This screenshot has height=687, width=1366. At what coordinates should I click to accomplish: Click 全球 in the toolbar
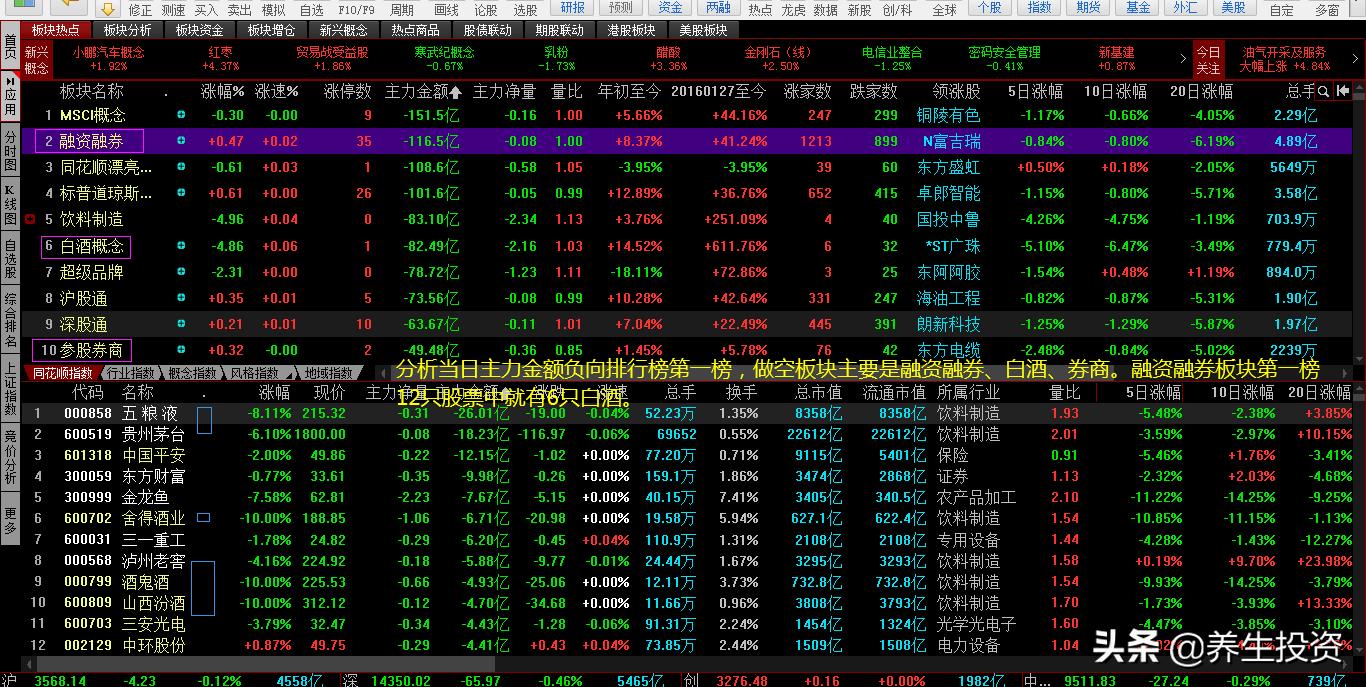(944, 10)
